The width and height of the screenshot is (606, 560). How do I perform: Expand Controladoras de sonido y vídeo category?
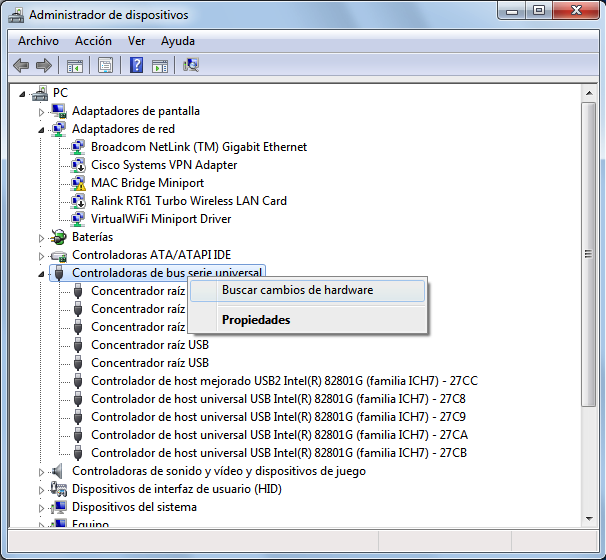click(42, 471)
